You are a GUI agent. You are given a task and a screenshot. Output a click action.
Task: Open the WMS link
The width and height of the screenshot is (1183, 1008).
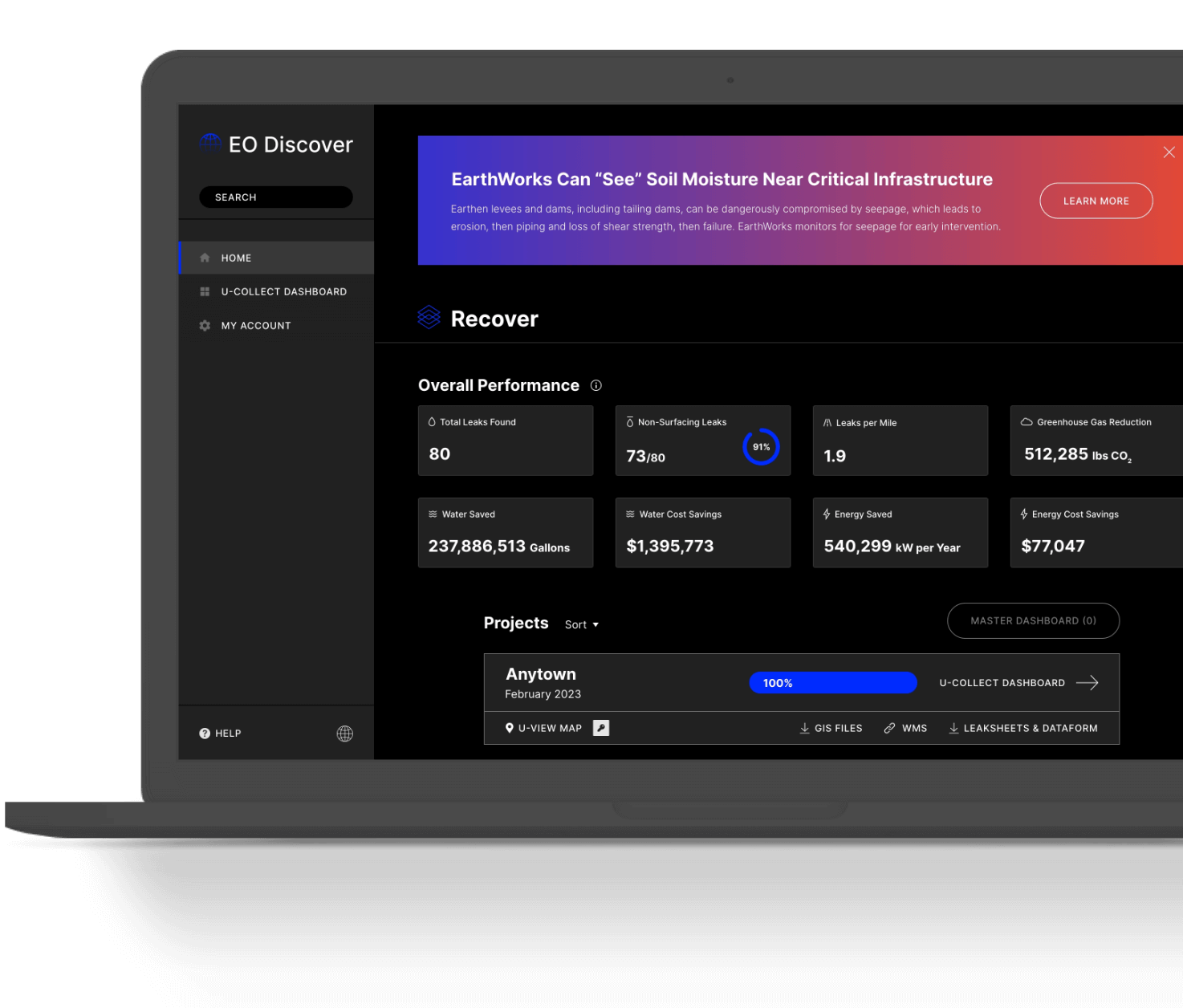[x=906, y=729]
